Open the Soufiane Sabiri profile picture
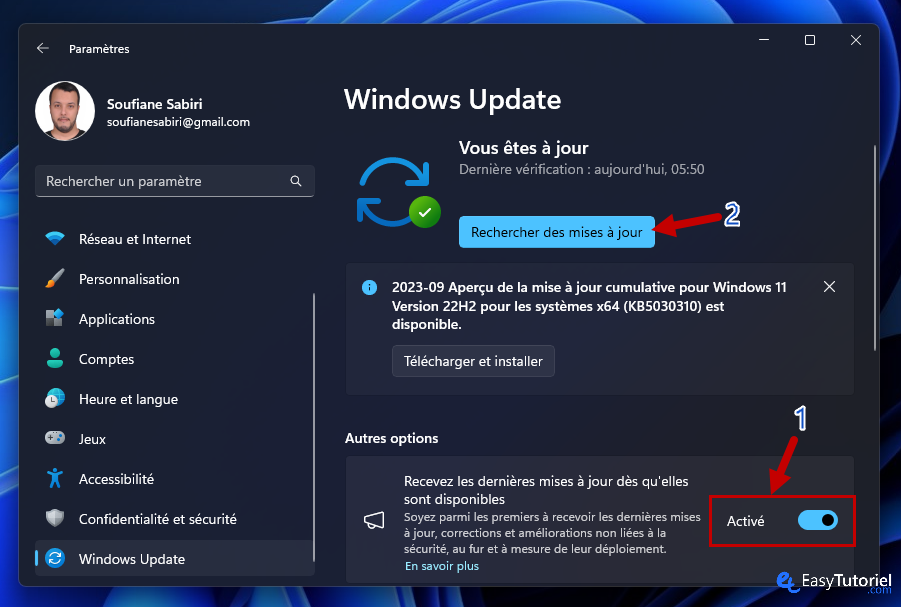The width and height of the screenshot is (901, 607). [x=65, y=110]
